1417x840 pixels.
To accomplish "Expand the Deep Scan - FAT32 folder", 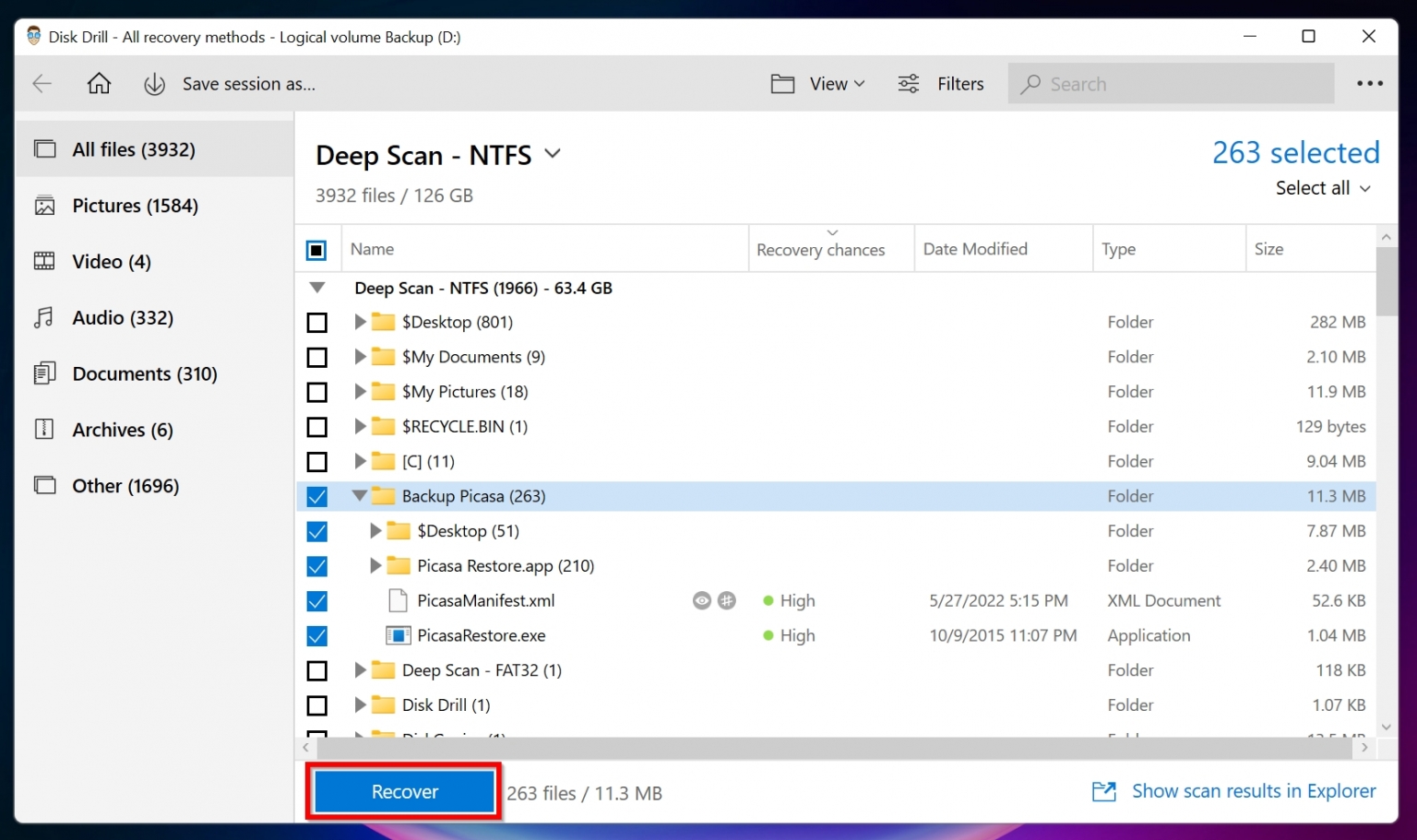I will point(359,670).
